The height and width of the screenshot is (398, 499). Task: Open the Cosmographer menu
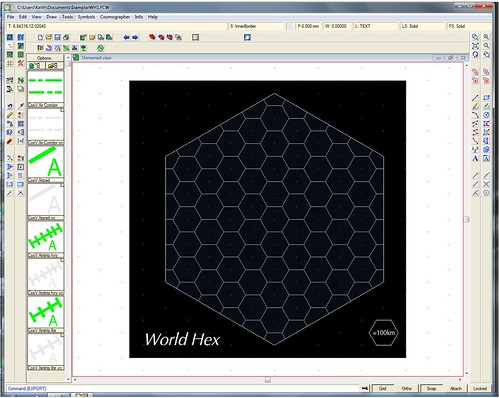[x=115, y=17]
